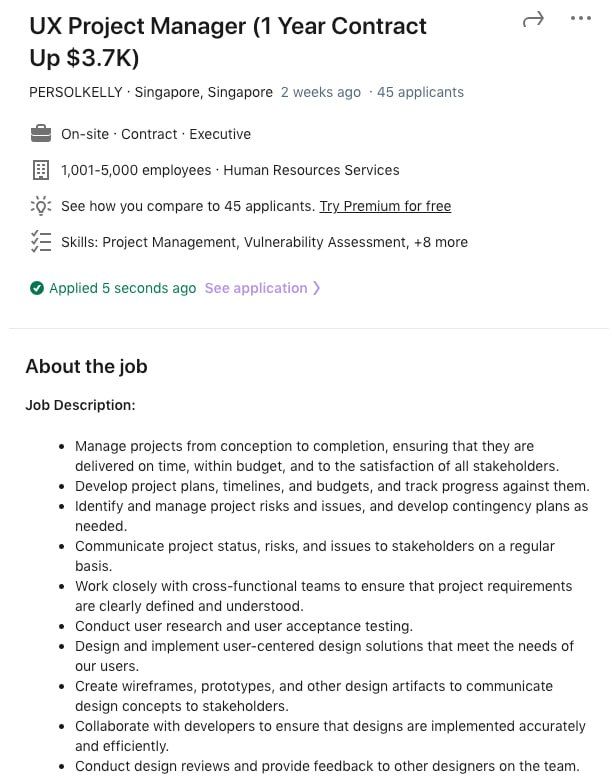Click the About the job heading
Image resolution: width=612 pixels, height=784 pixels.
click(x=86, y=366)
